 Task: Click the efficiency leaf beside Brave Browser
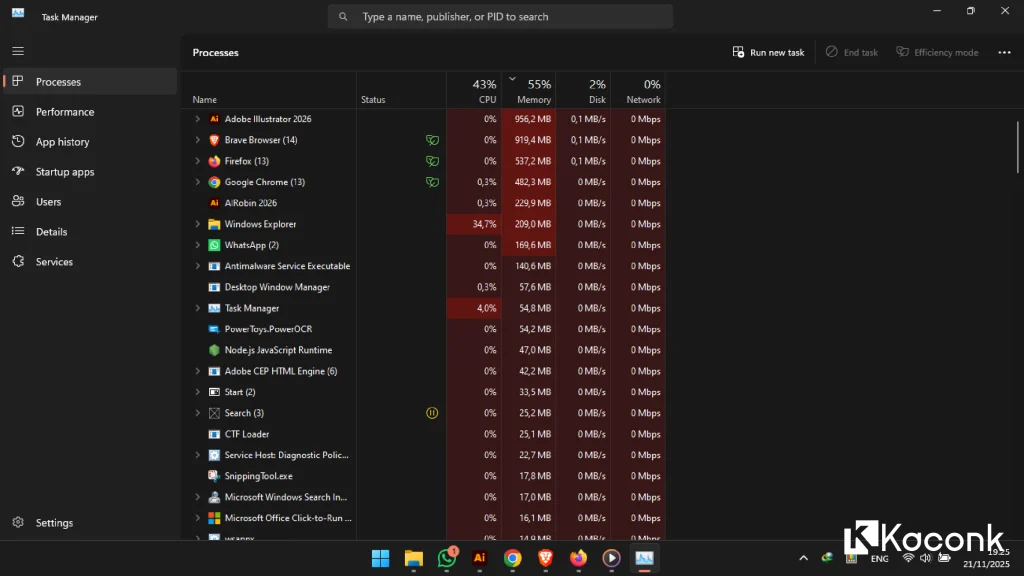(x=432, y=140)
